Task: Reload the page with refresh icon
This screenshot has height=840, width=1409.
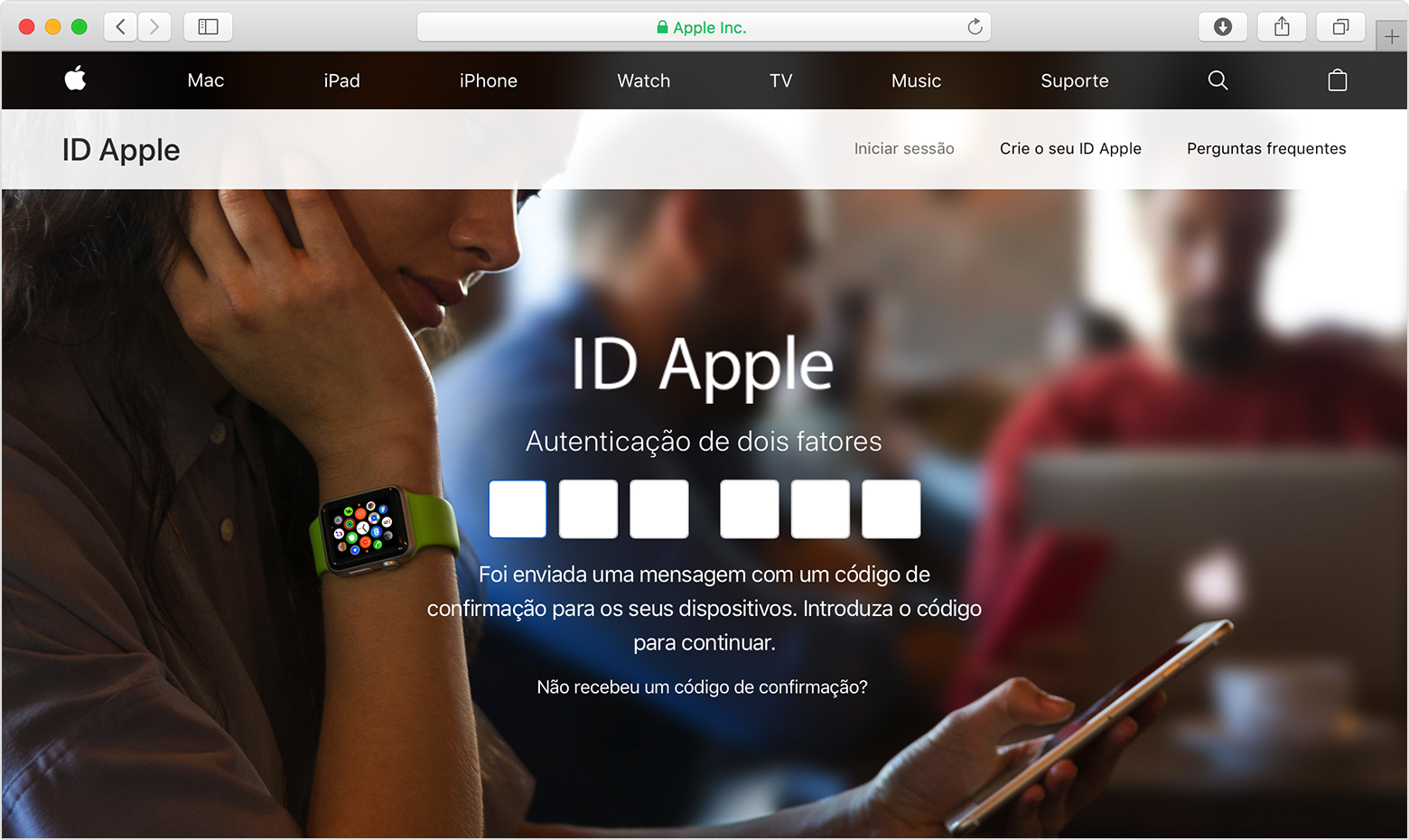Action: tap(975, 27)
